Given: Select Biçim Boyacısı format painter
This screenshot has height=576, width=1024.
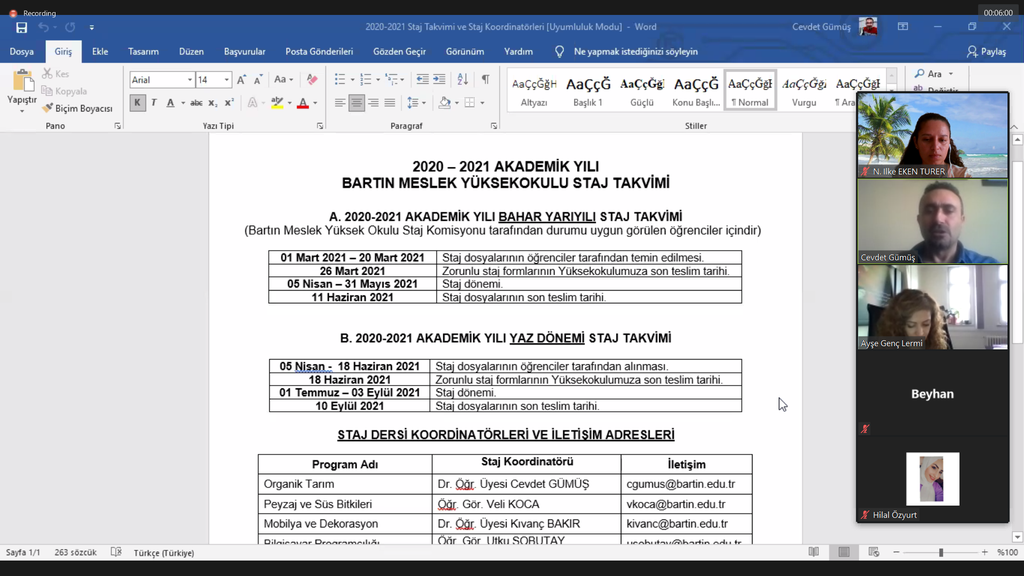Looking at the screenshot, I should pos(77,108).
